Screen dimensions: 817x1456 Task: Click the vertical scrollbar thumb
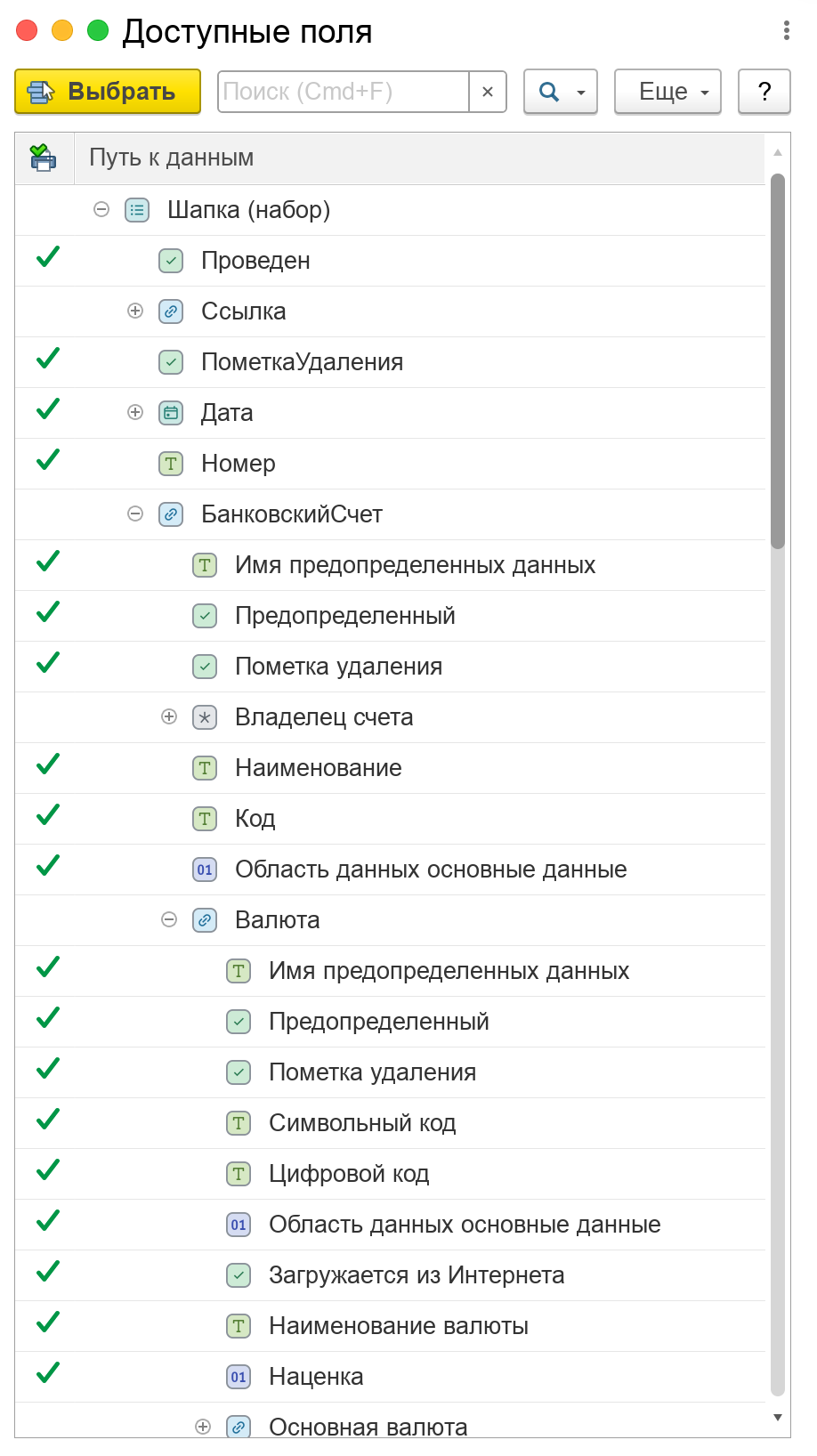(x=778, y=360)
